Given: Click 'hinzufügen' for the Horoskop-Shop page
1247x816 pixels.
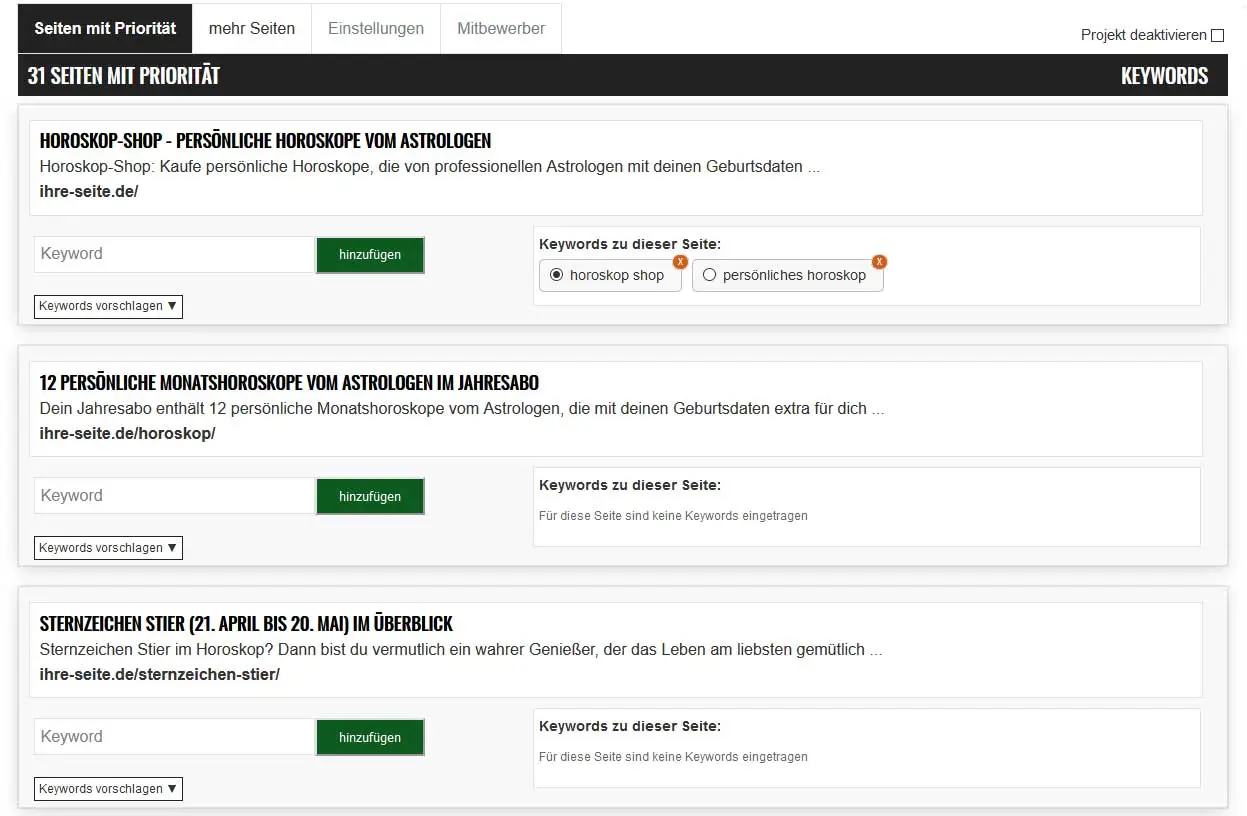Looking at the screenshot, I should click(370, 255).
